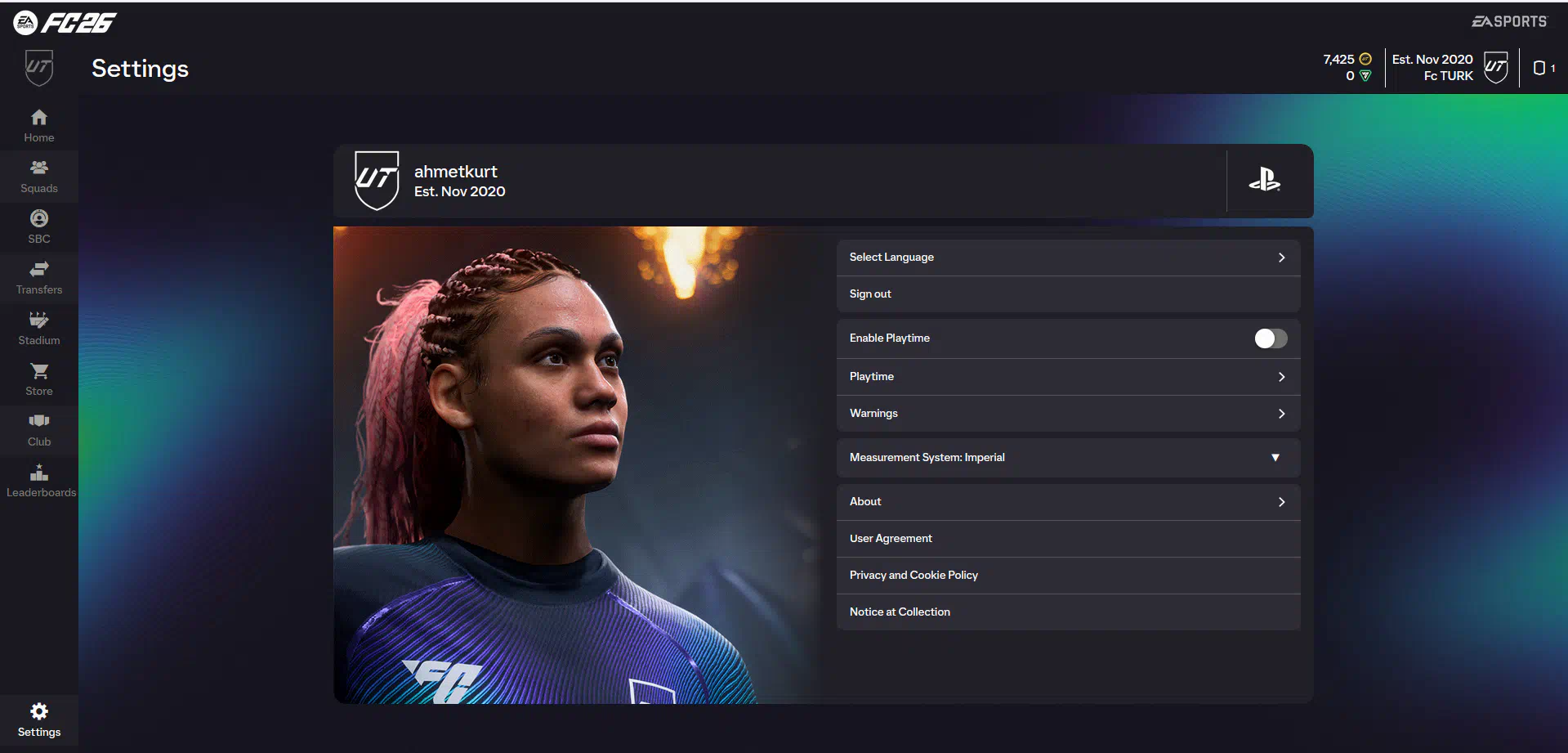Open the About menu entry
The height and width of the screenshot is (753, 1568).
[x=1068, y=502]
